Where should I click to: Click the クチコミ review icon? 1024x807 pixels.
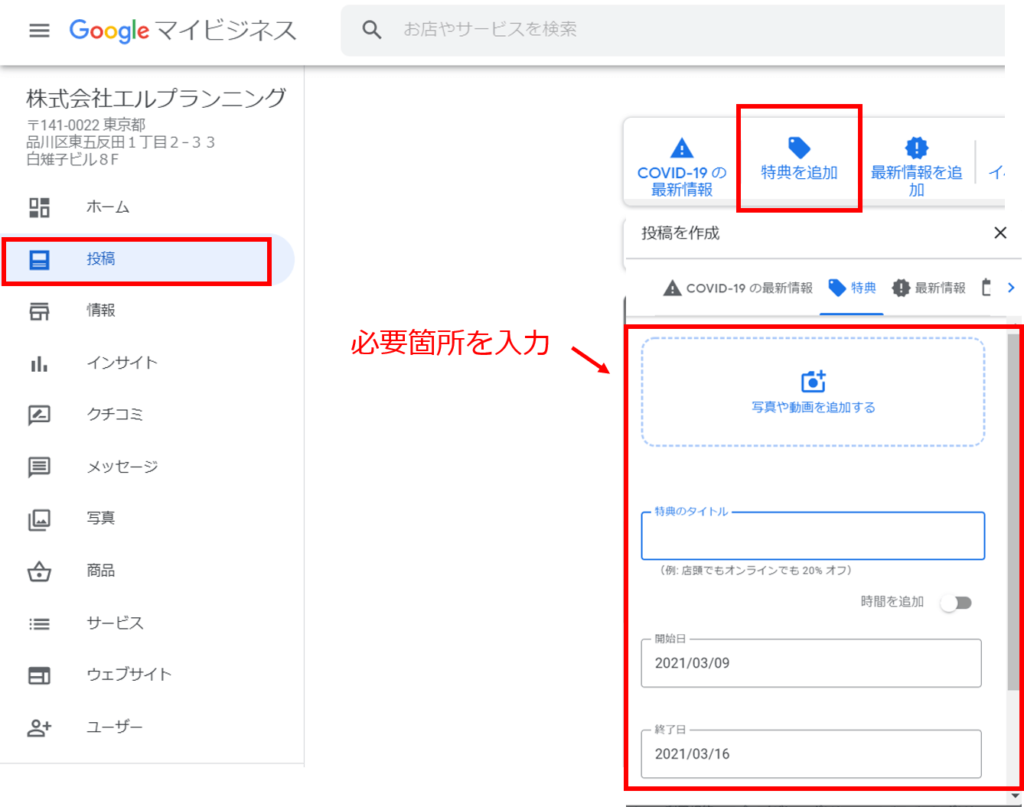[x=39, y=415]
